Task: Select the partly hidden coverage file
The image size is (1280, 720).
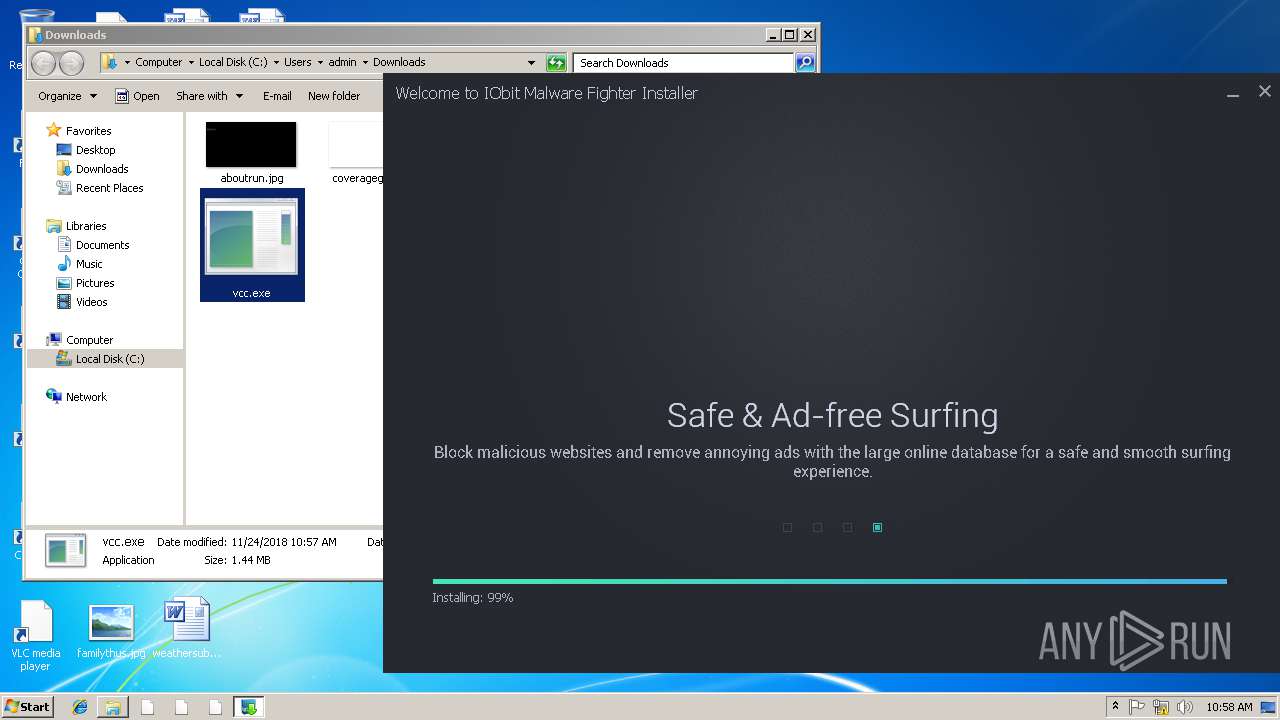Action: coord(356,153)
